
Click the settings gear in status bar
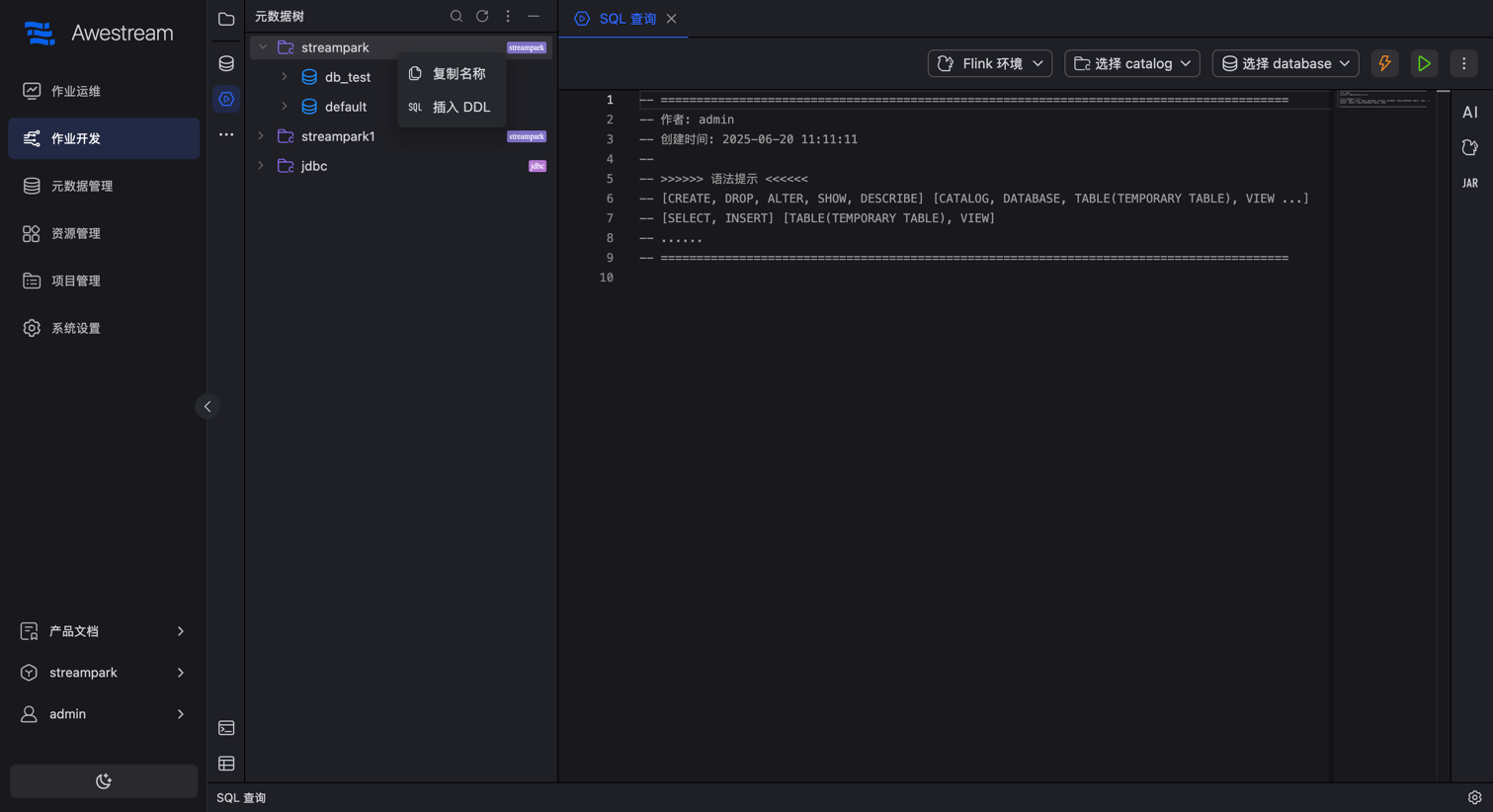pos(1474,797)
